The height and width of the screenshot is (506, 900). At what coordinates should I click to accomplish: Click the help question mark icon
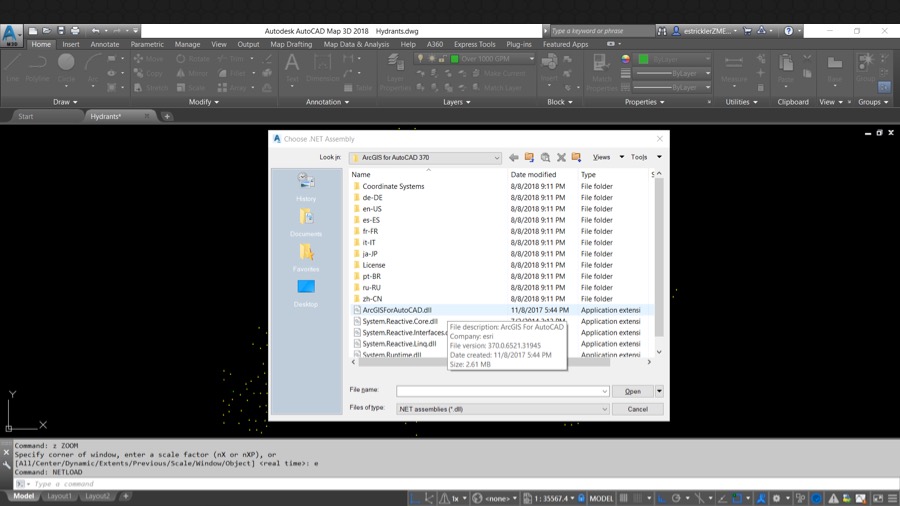click(x=789, y=31)
